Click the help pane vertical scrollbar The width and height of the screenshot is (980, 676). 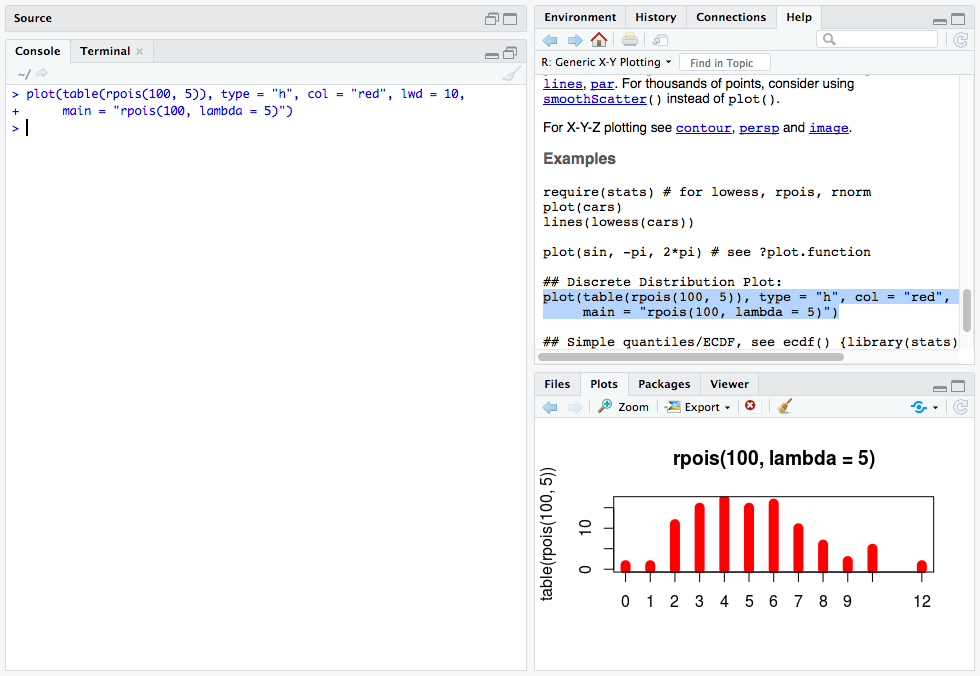pyautogui.click(x=966, y=310)
